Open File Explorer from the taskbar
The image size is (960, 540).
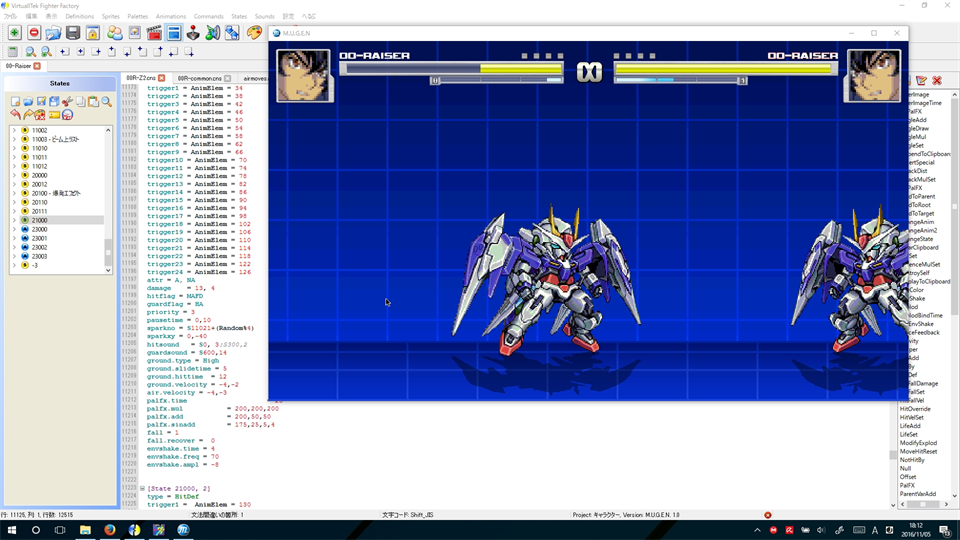pos(85,530)
